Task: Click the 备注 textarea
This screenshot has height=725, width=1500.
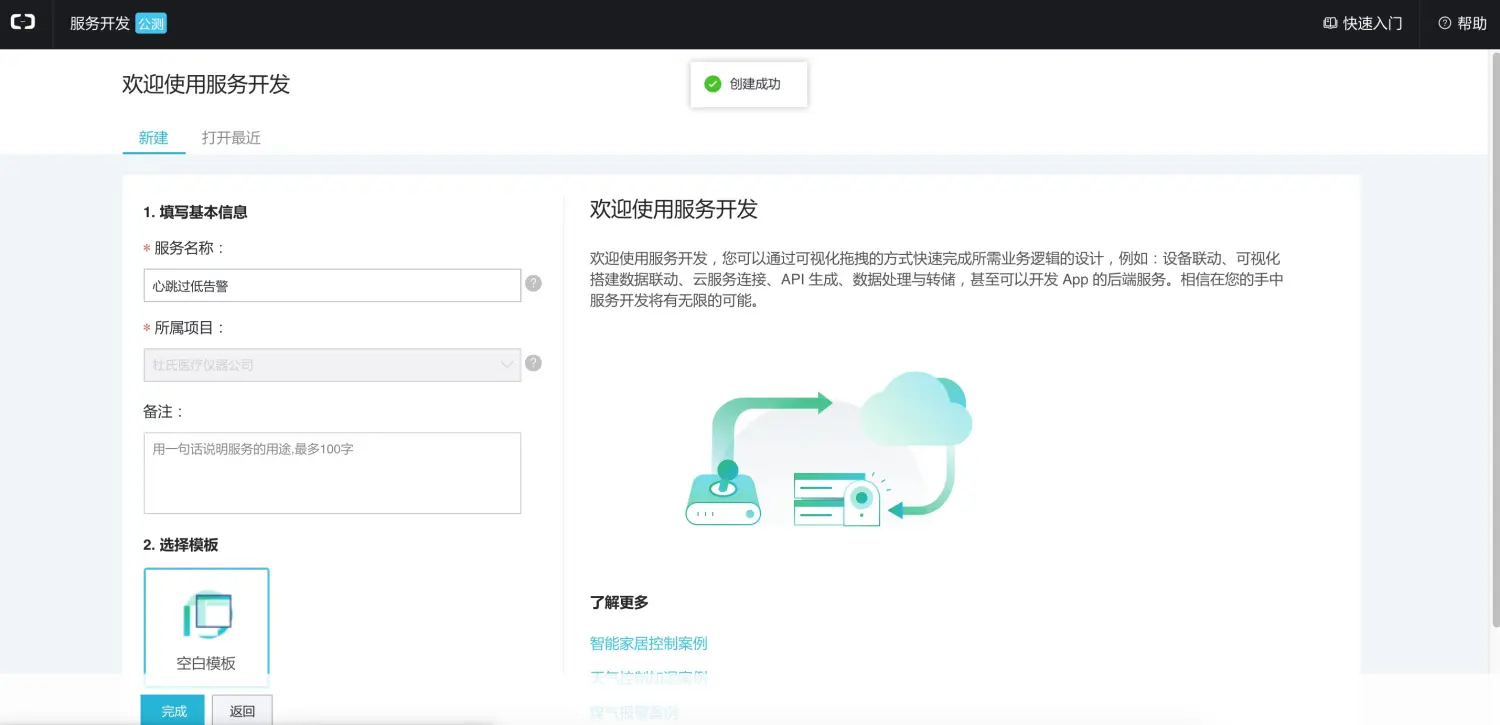Action: point(332,473)
